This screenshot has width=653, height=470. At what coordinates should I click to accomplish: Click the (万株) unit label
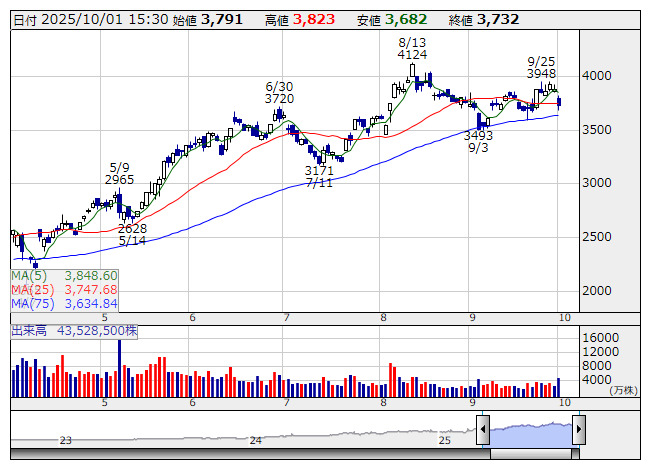pyautogui.click(x=623, y=390)
